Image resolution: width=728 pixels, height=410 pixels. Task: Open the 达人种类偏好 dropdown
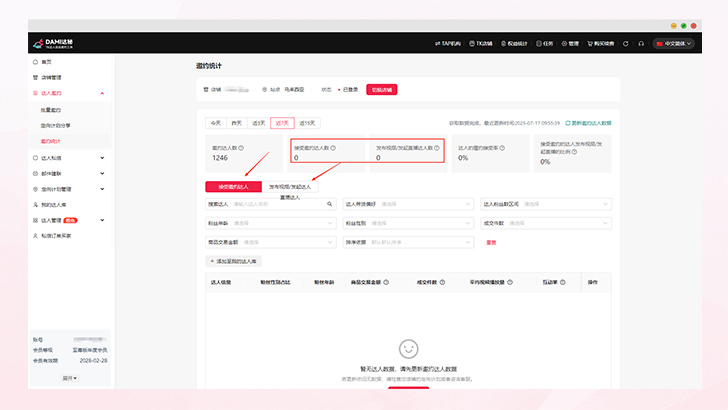tap(408, 204)
